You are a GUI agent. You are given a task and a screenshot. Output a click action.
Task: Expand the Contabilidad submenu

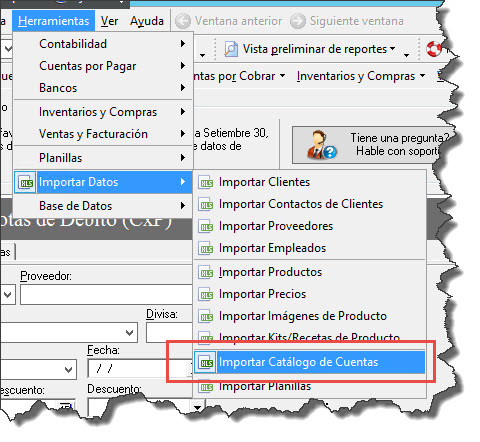click(x=103, y=44)
